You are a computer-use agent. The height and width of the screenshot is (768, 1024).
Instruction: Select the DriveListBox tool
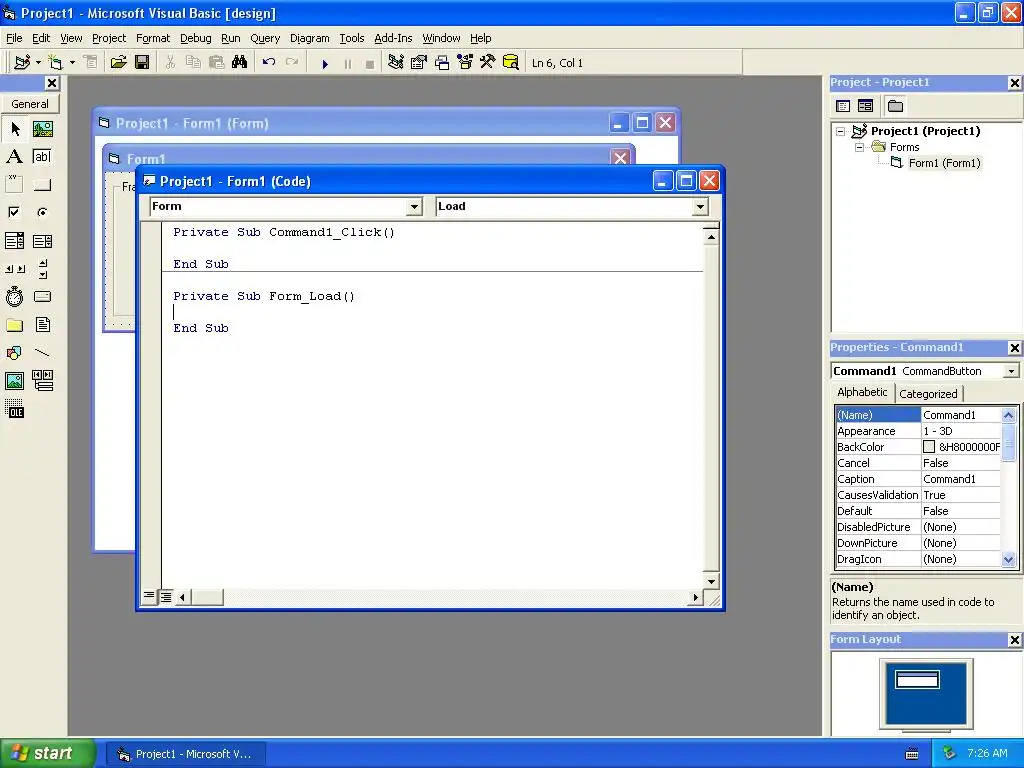pyautogui.click(x=42, y=296)
